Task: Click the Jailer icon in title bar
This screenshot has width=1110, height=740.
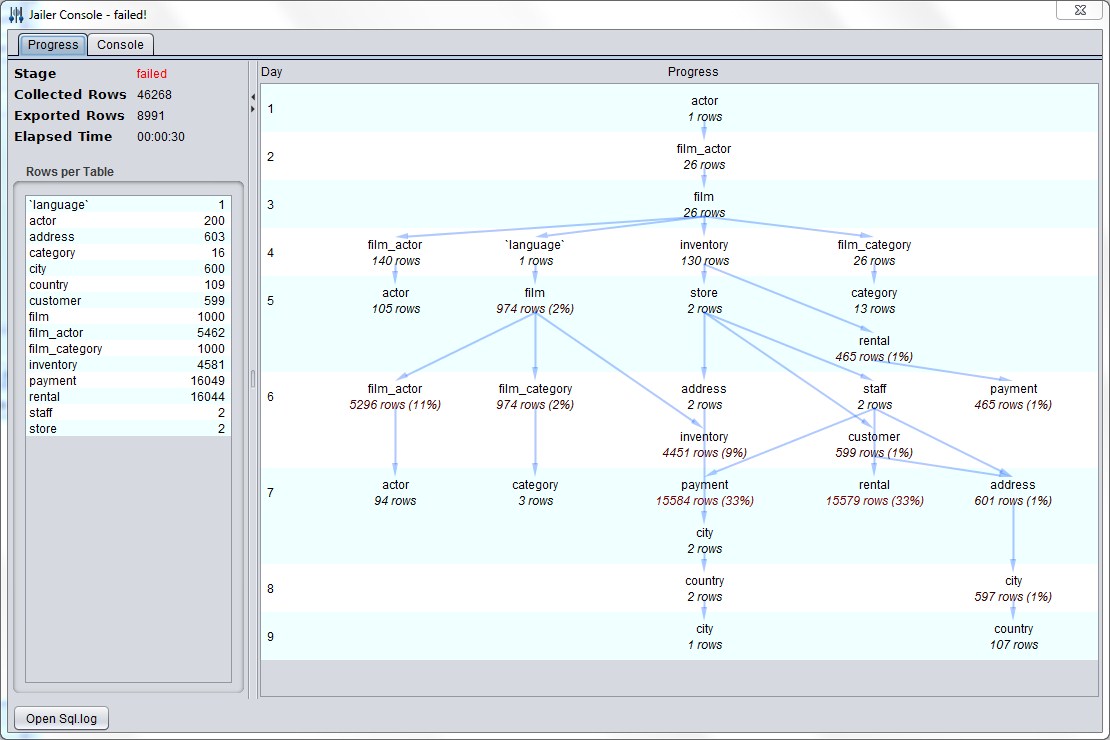Action: coord(16,15)
